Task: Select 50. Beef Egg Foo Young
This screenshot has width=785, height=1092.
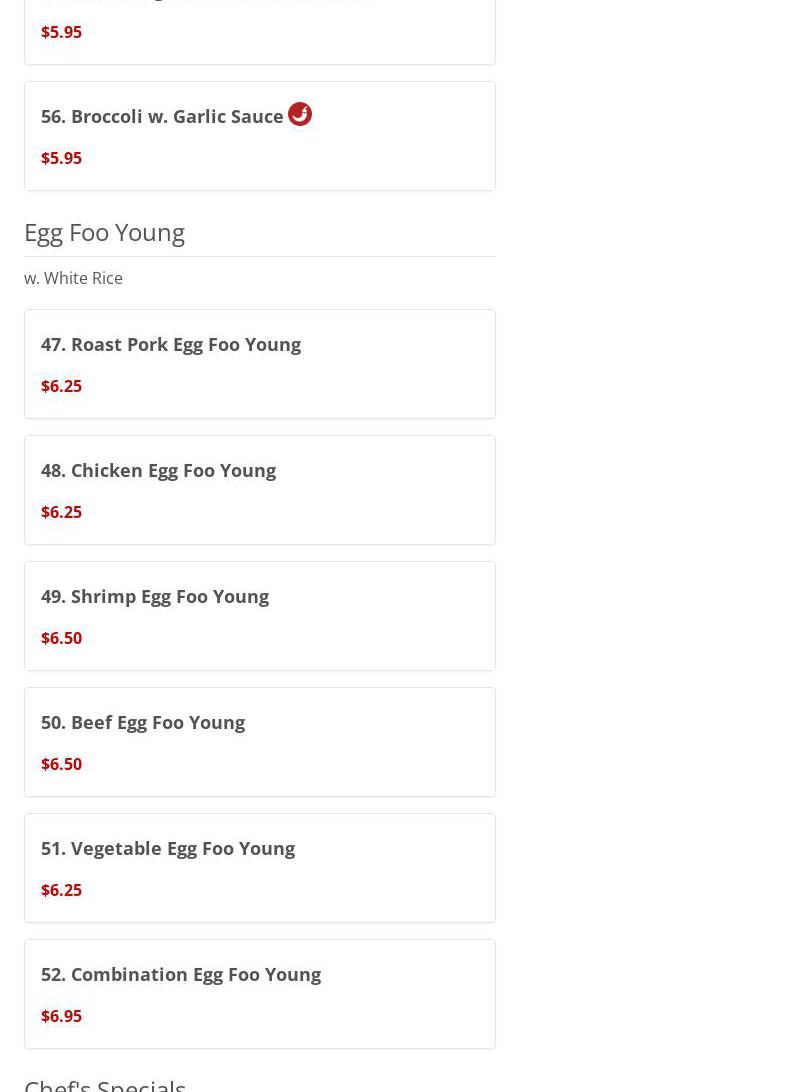Action: tap(143, 722)
